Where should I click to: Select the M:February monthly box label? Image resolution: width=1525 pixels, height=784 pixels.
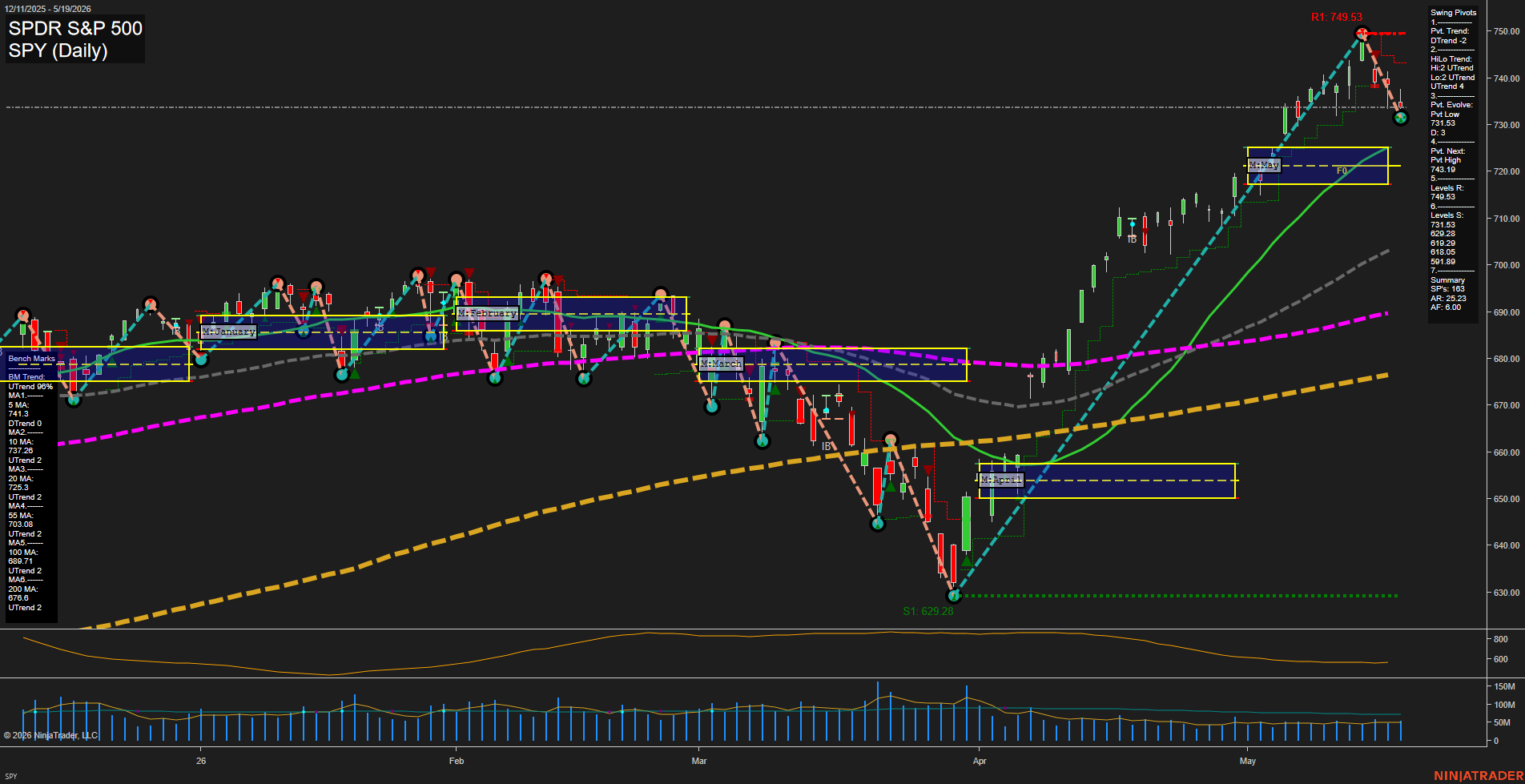487,313
